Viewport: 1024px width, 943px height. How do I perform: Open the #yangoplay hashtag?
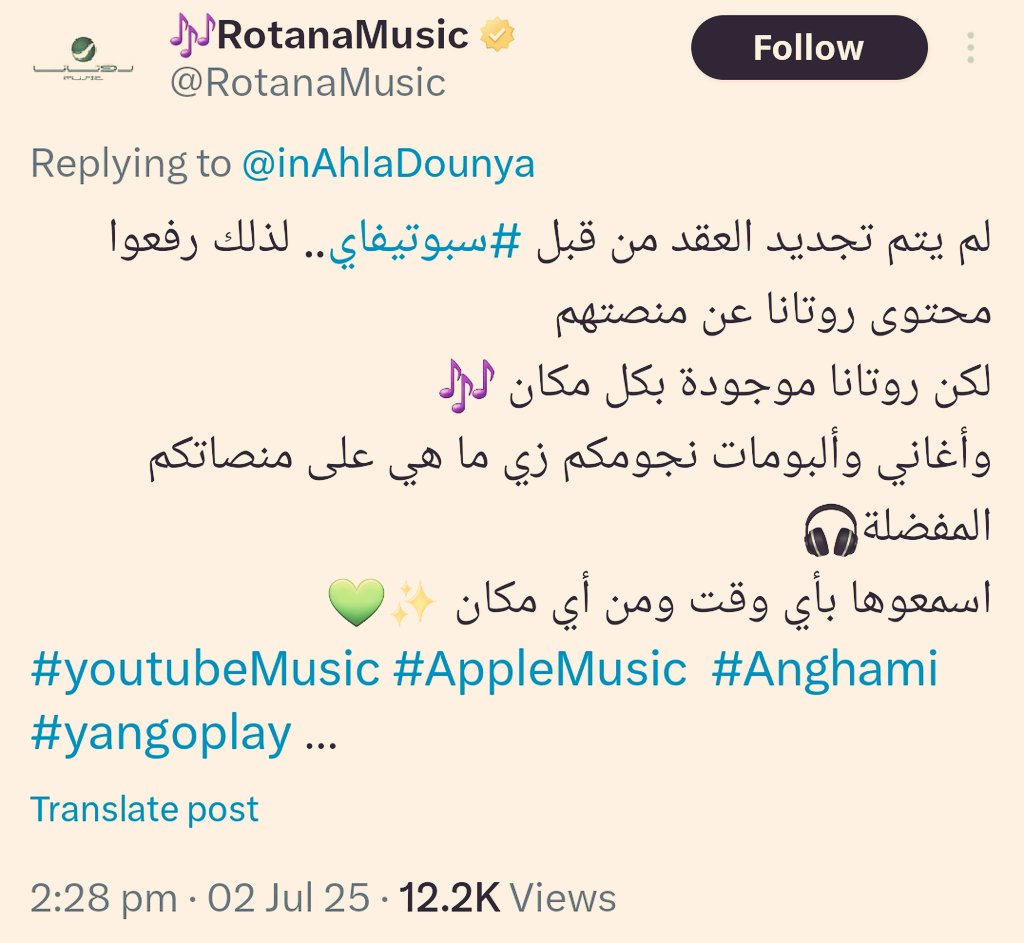[x=161, y=734]
